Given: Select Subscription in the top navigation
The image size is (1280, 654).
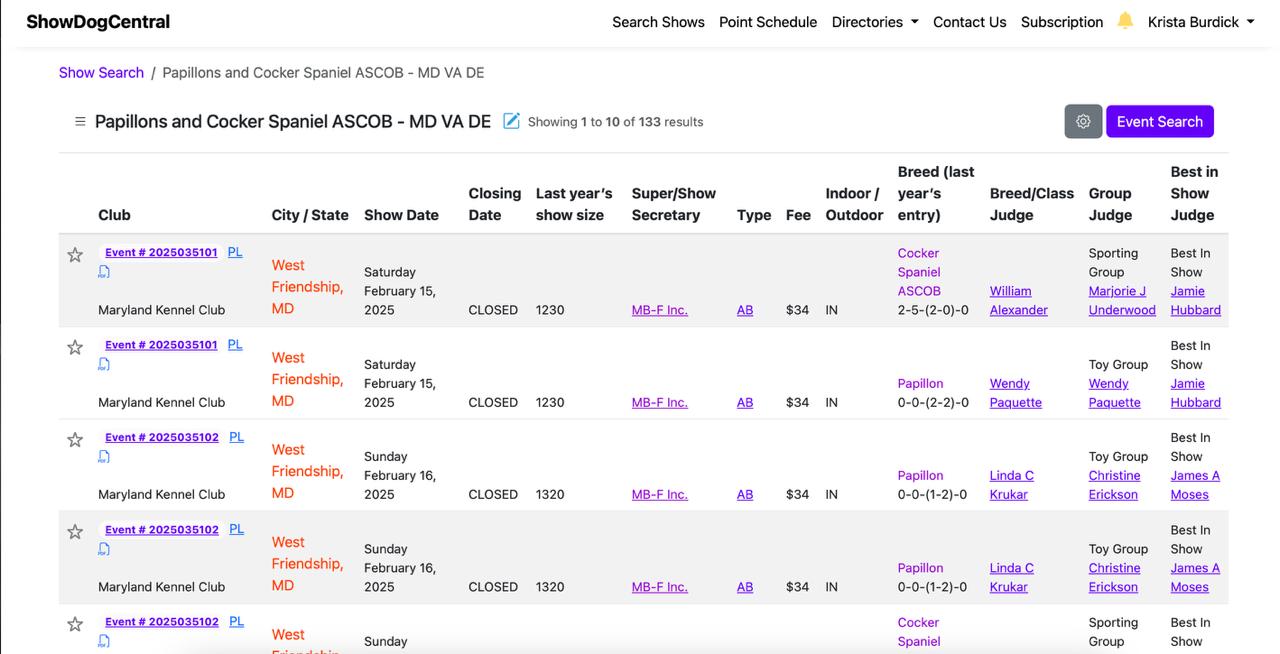Looking at the screenshot, I should pyautogui.click(x=1061, y=22).
